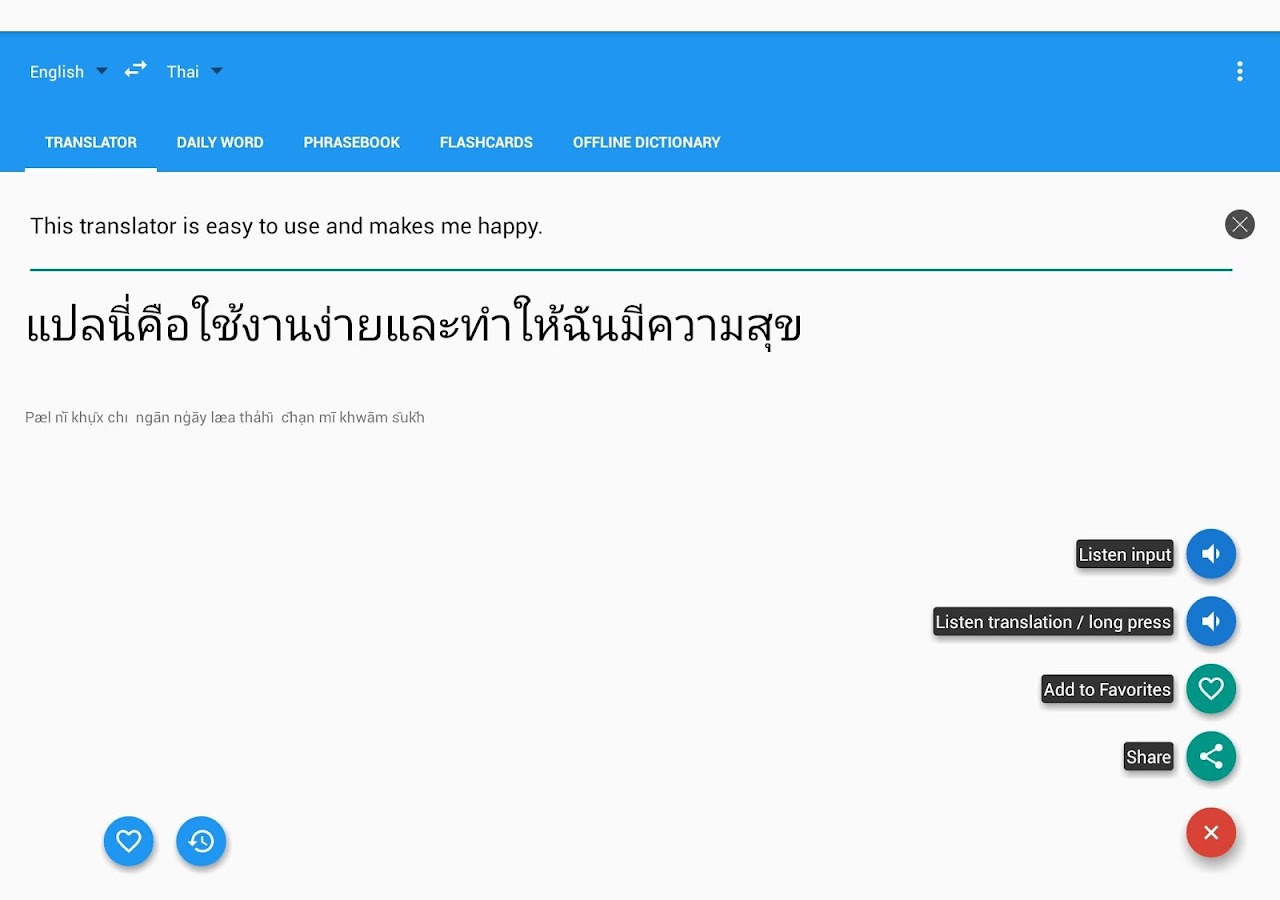Tap the green Share icon button

(1211, 757)
